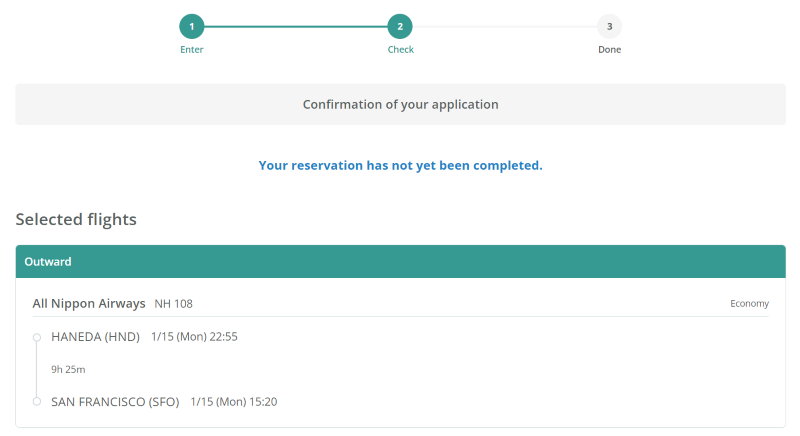Click the NH 108 flight number
Screen dimensions: 800x436
coord(173,304)
